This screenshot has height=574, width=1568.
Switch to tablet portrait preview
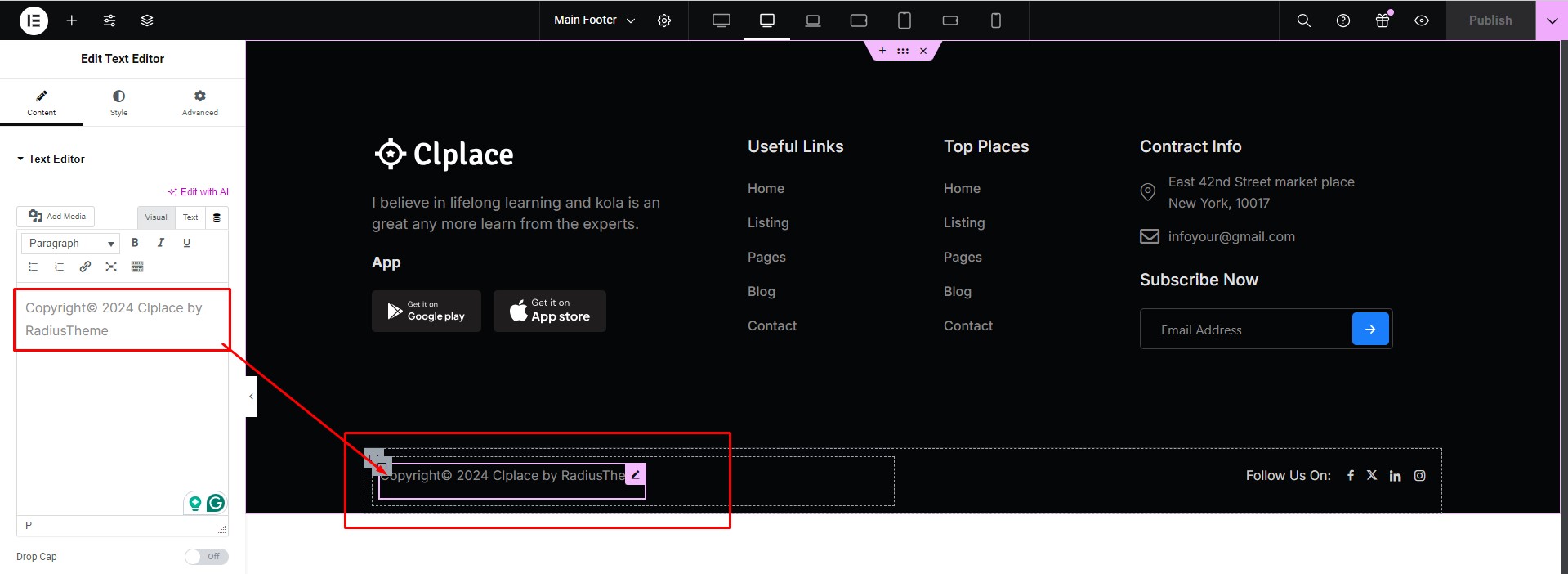coord(905,20)
